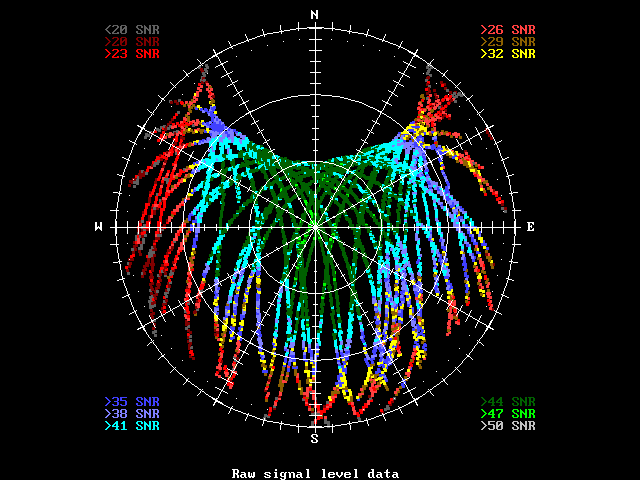Click the '>35 SNR' blue legend entry
Image resolution: width=640 pixels, height=480 pixels.
(132, 402)
